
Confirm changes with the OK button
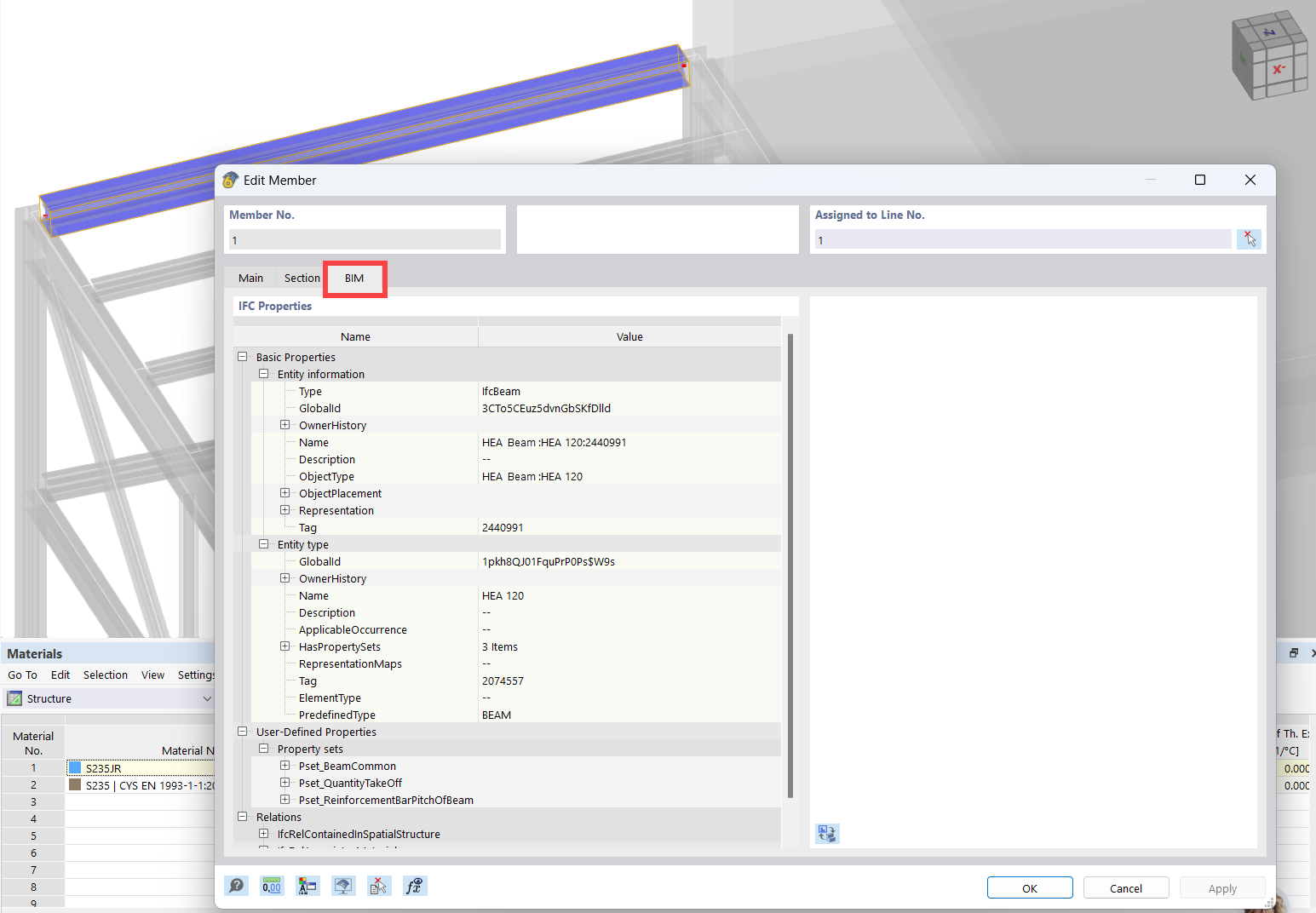(x=1029, y=887)
